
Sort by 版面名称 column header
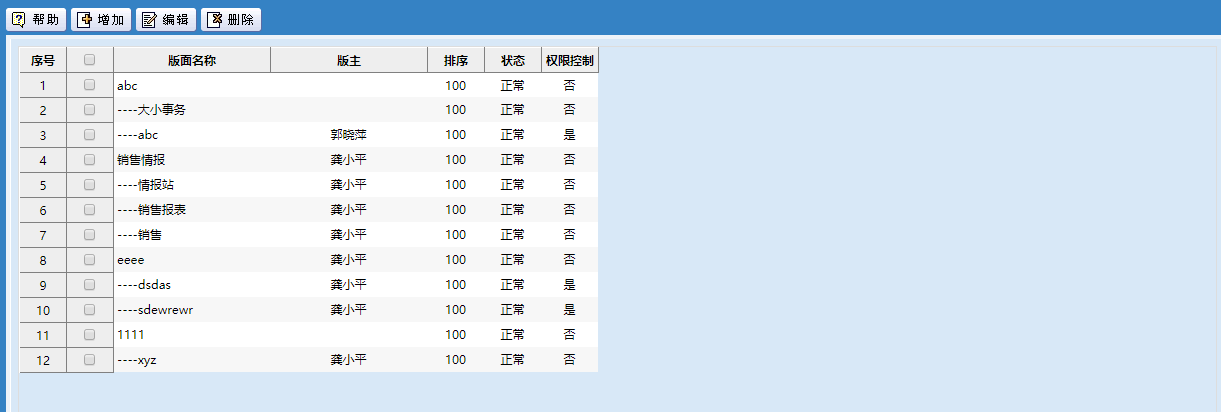(192, 60)
